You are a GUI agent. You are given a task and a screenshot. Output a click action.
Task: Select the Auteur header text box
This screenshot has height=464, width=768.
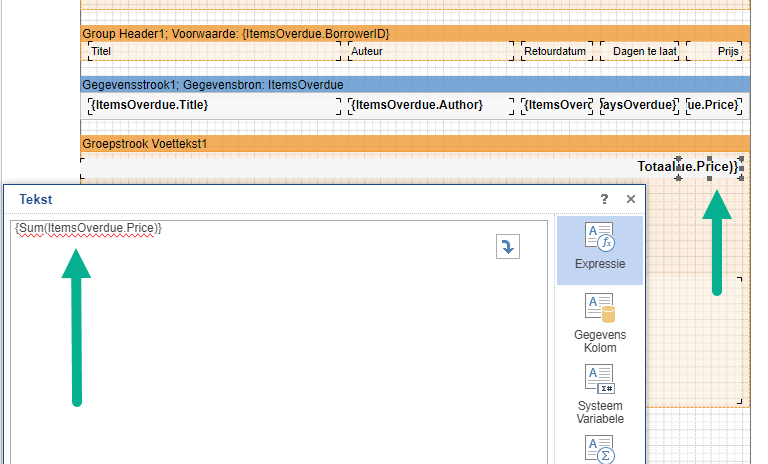pos(430,50)
